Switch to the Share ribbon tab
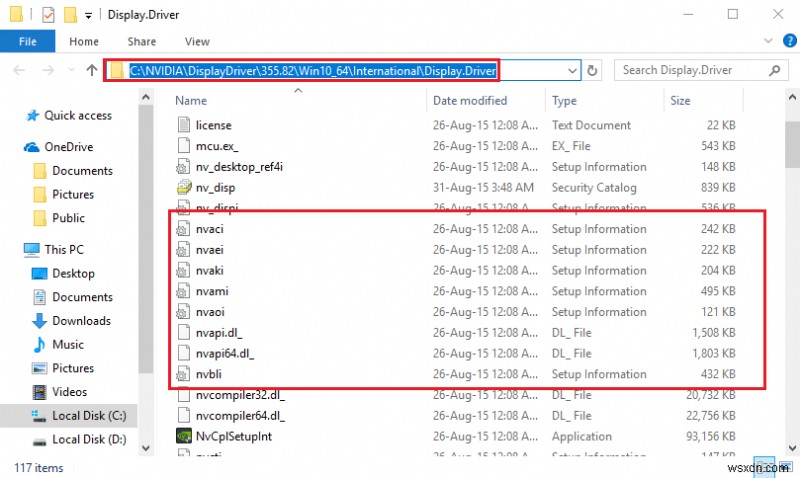800x478 pixels. pos(142,41)
